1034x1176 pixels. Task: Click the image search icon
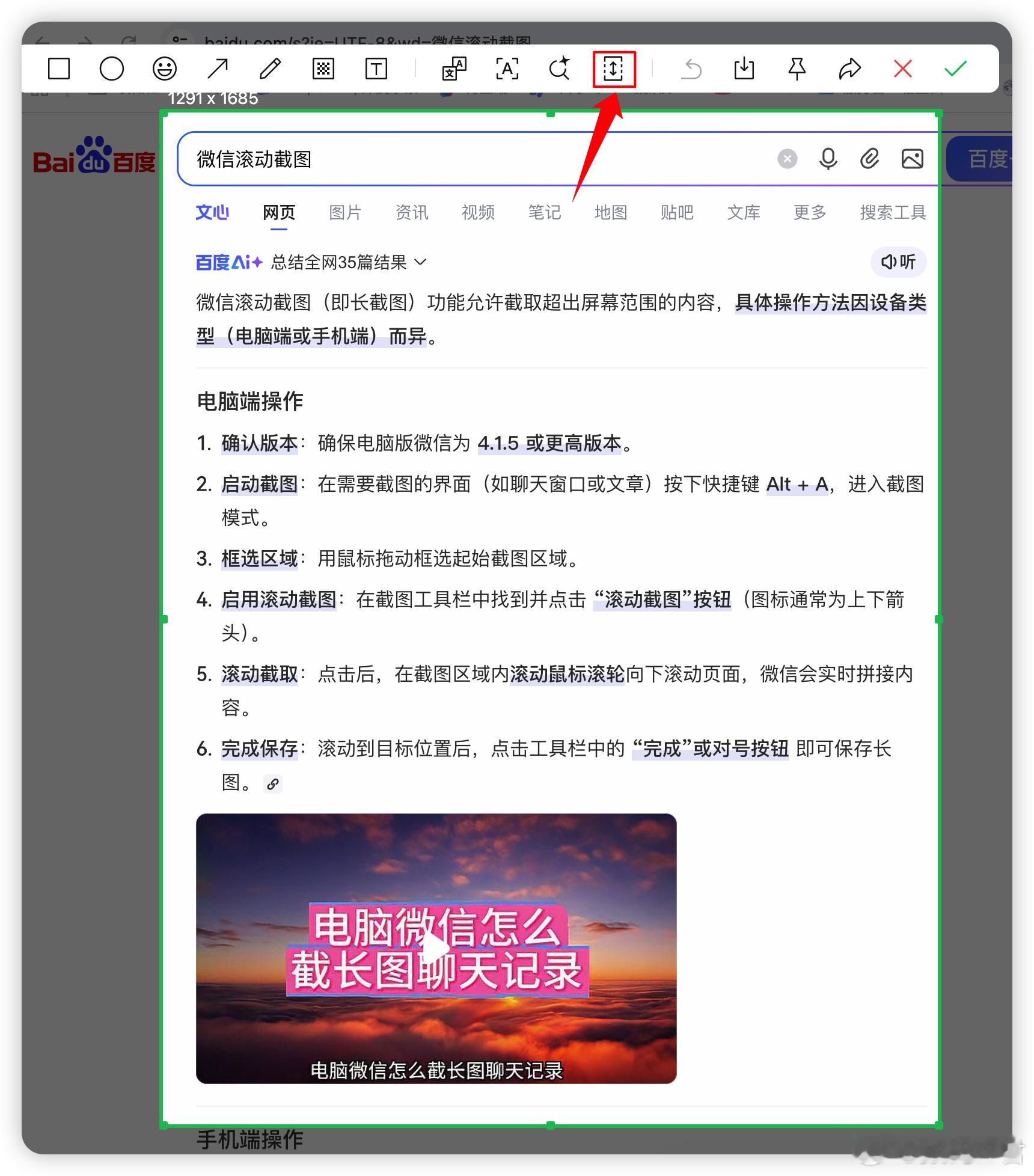912,159
